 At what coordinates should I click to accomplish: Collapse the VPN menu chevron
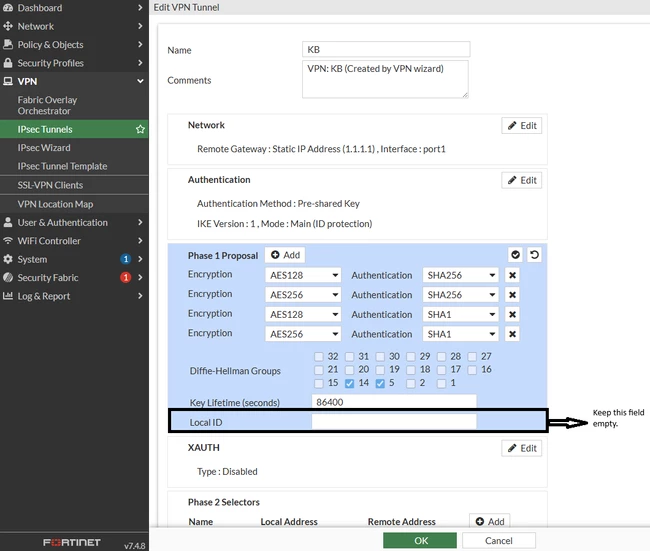pyautogui.click(x=140, y=81)
